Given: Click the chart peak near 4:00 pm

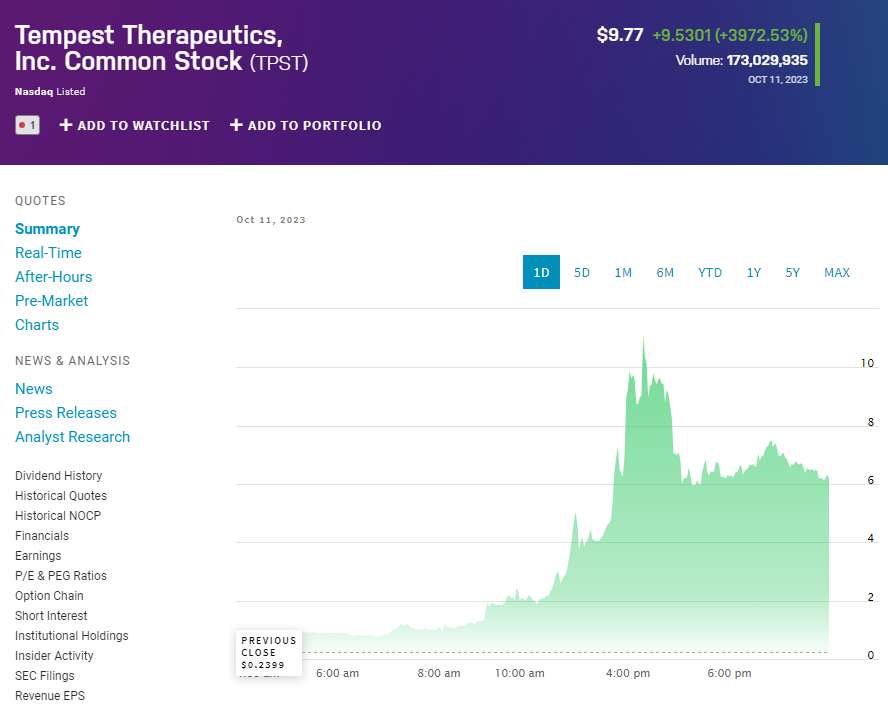Looking at the screenshot, I should point(643,340).
